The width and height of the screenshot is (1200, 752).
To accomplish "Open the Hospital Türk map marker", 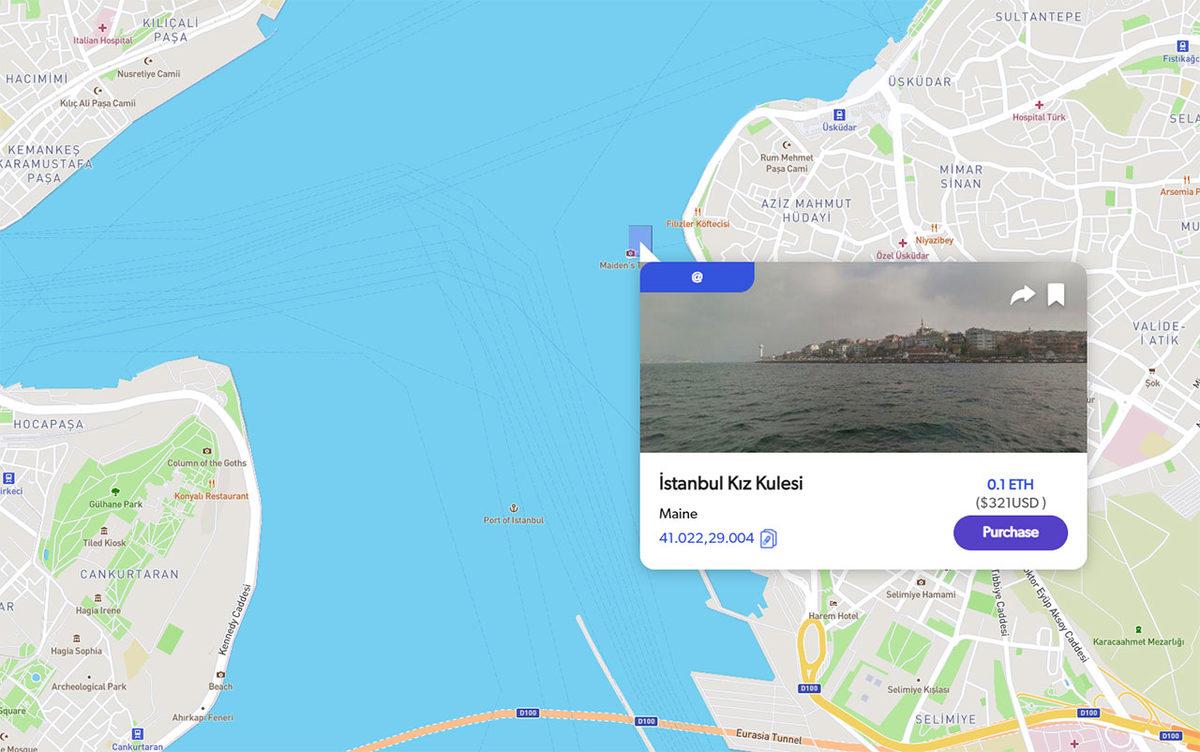I will pyautogui.click(x=1039, y=105).
